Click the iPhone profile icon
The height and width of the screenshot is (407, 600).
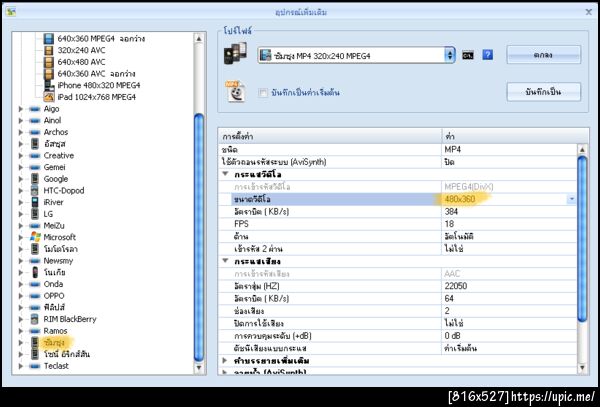[49, 85]
